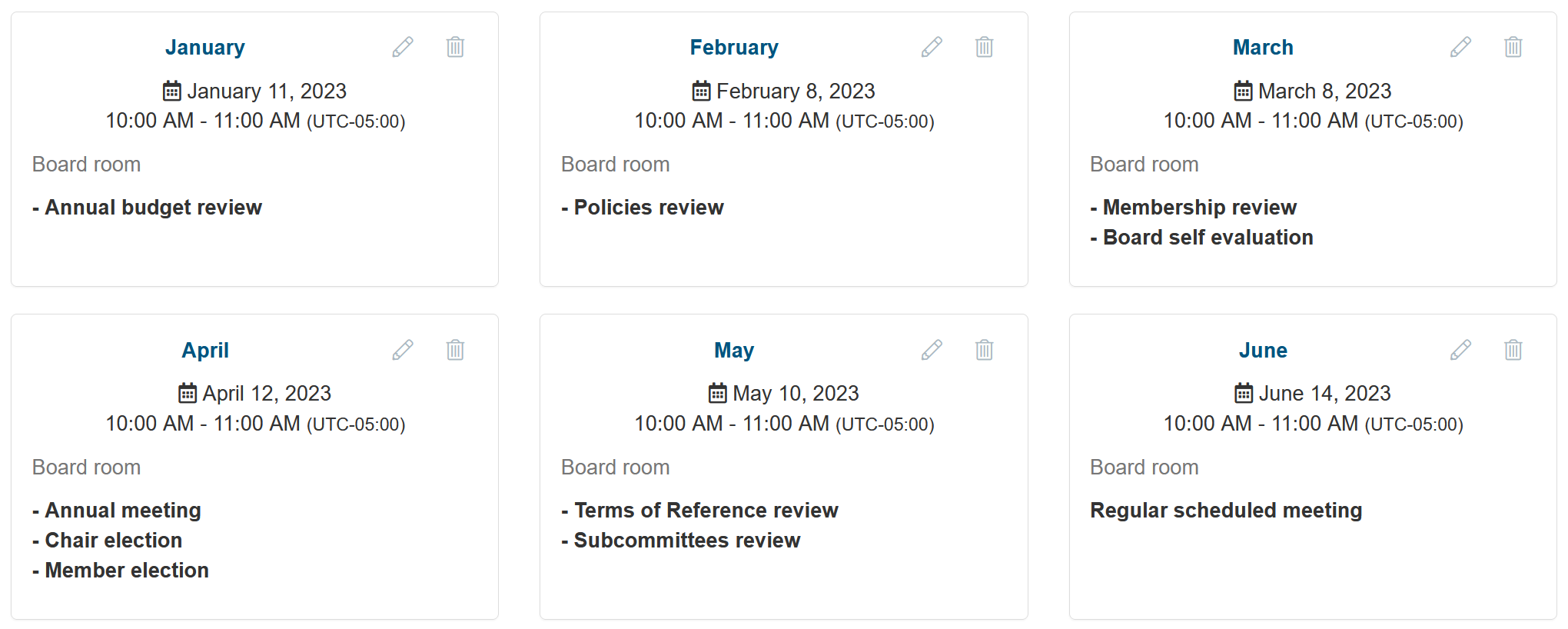
Task: Click the calendar icon beside January 11, 2023
Action: [x=172, y=91]
